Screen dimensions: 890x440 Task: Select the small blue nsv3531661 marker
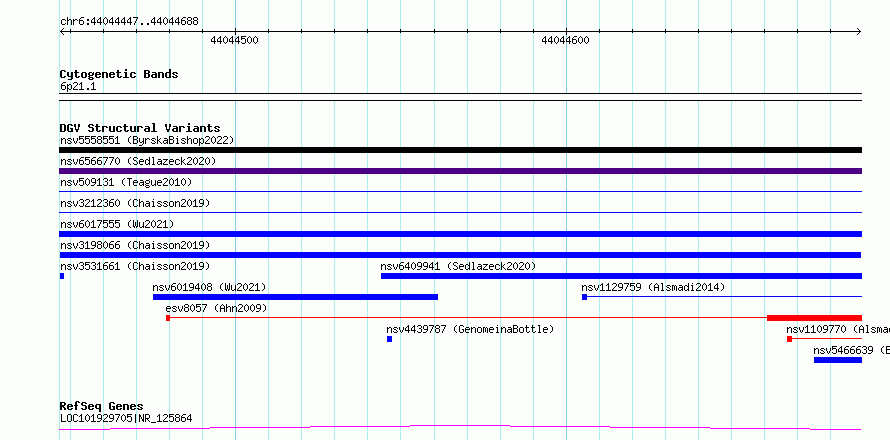(x=62, y=276)
